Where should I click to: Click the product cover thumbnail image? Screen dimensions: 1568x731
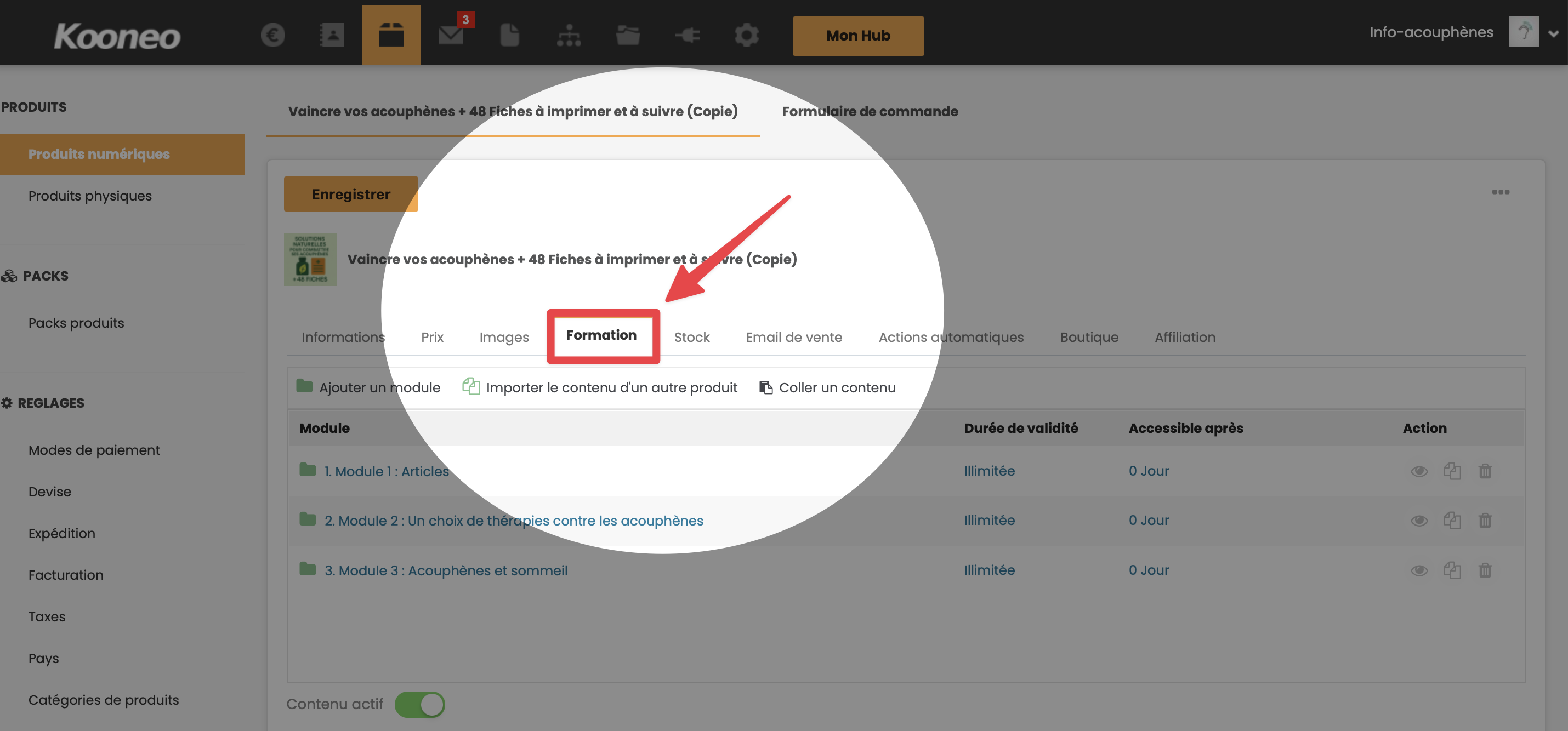tap(310, 260)
